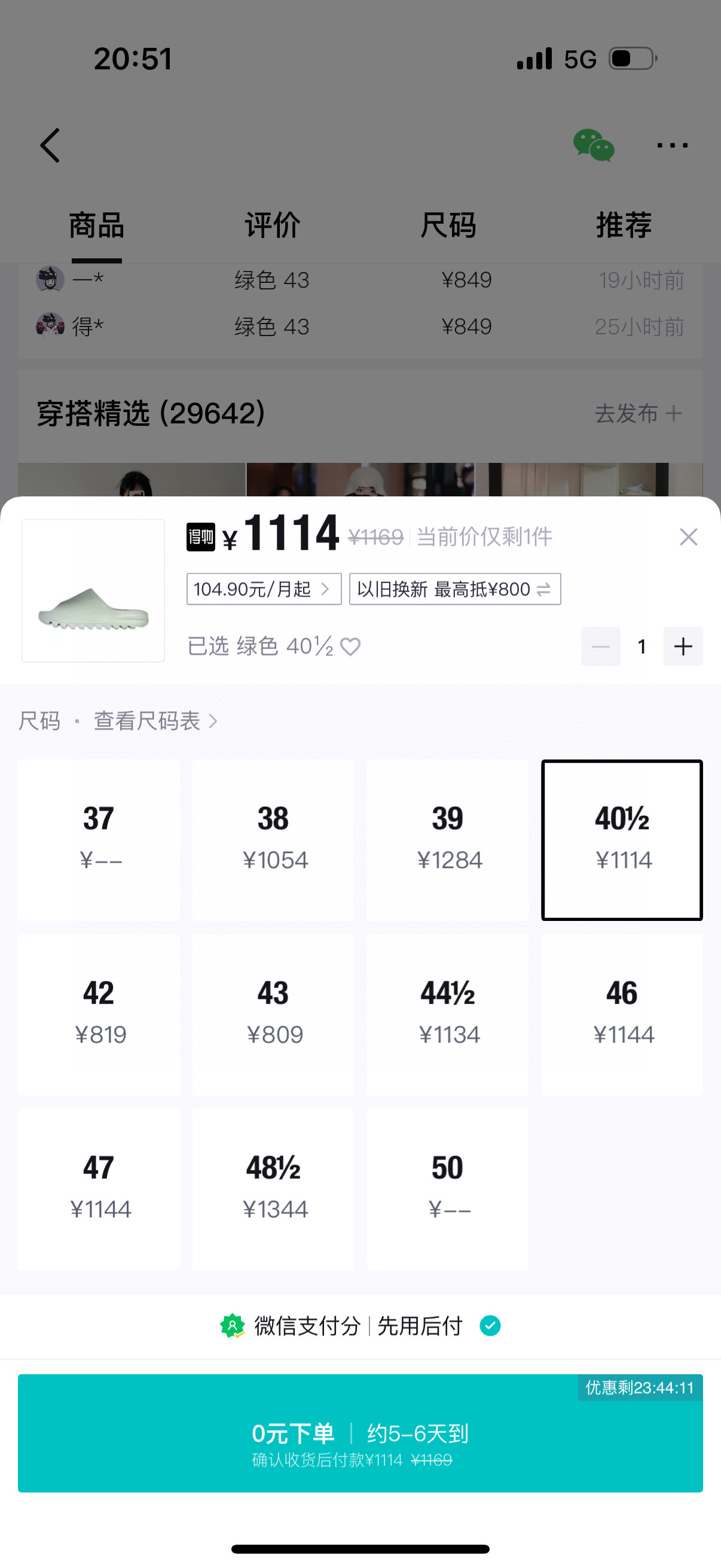Select size 38 at ¥1054
Viewport: 721px width, 1568px height.
pyautogui.click(x=273, y=840)
